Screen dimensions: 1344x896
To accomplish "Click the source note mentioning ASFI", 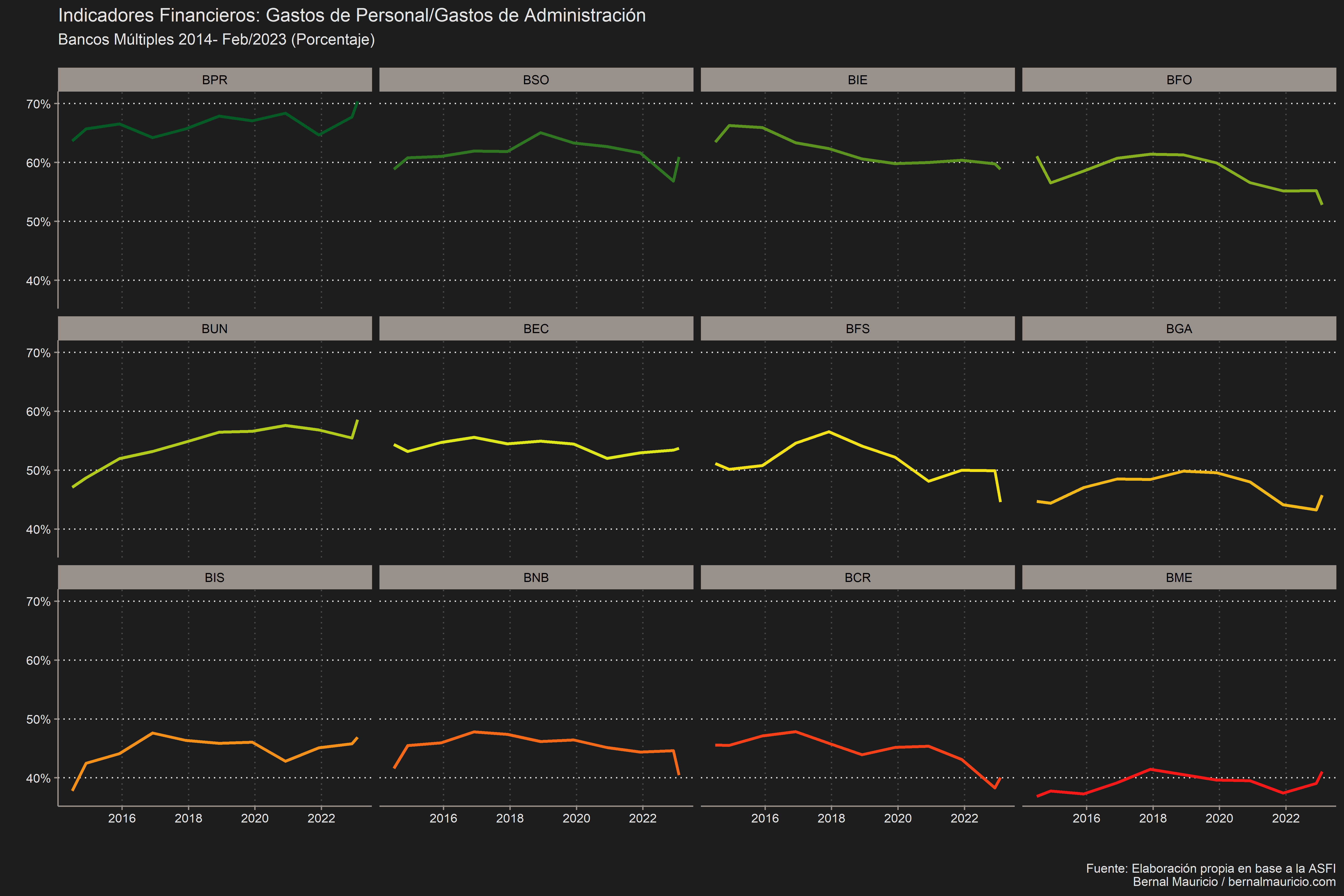I will [1211, 869].
